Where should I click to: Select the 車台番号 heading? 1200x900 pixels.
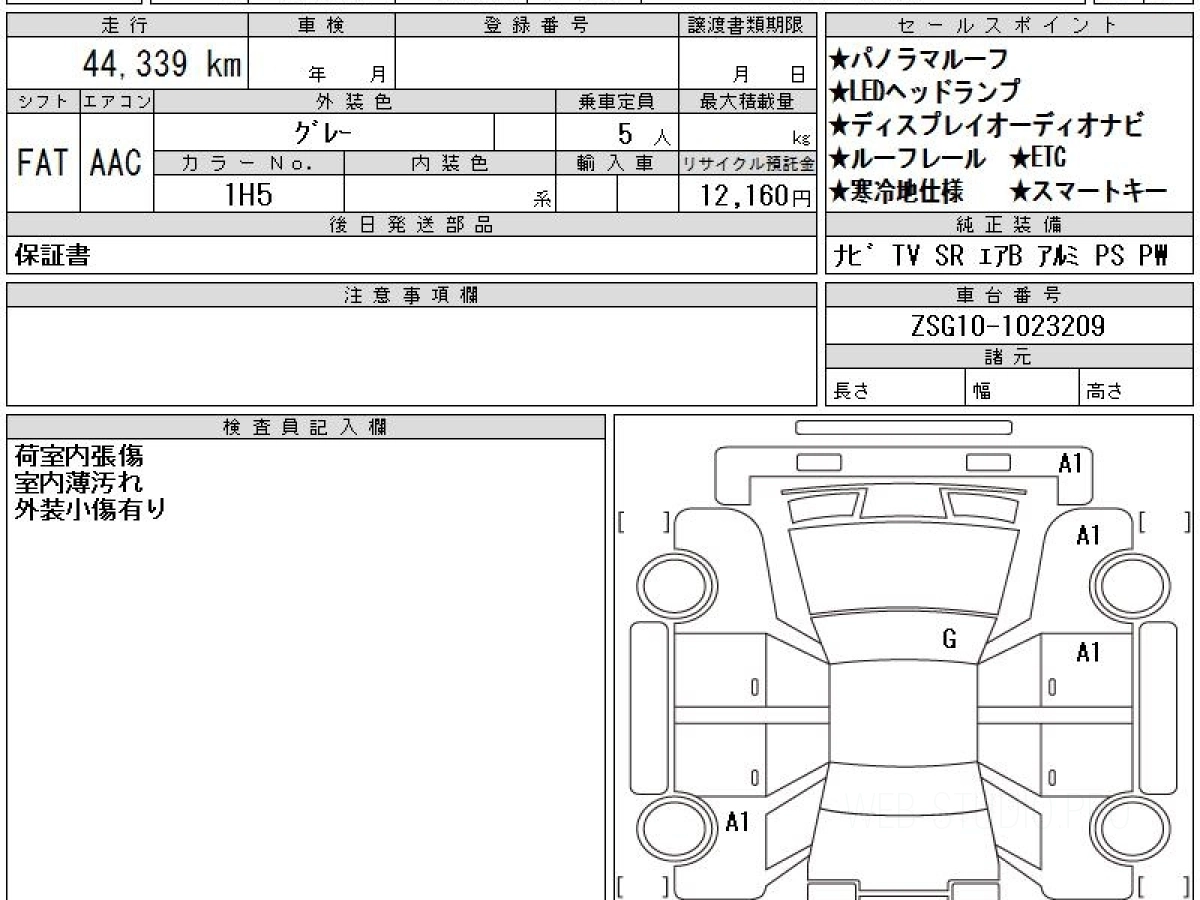pyautogui.click(x=1008, y=295)
